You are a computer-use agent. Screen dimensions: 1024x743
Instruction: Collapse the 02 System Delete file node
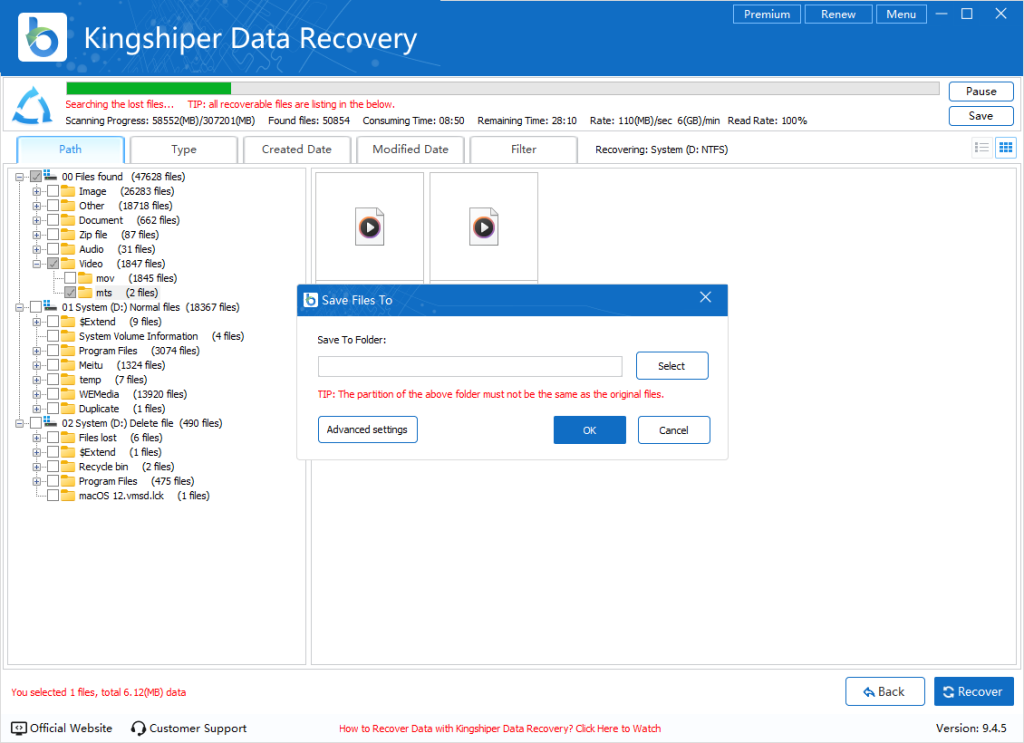click(20, 423)
